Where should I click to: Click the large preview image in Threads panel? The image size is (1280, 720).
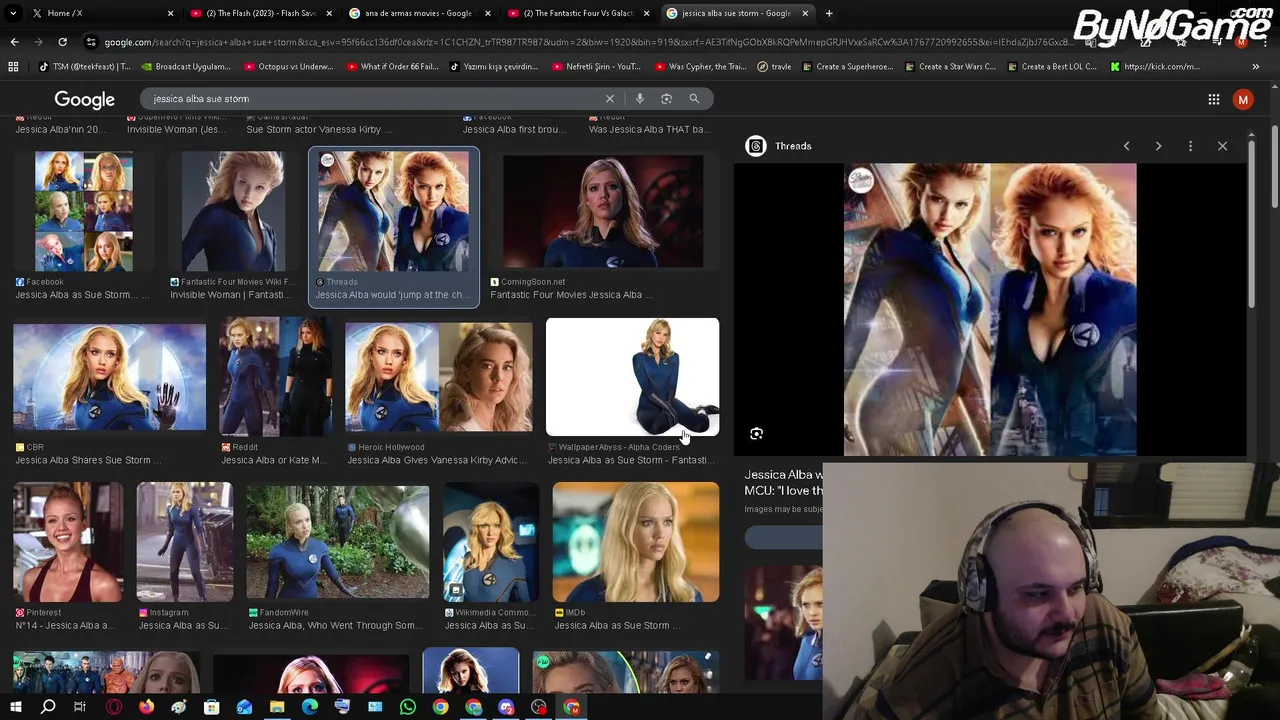[990, 310]
